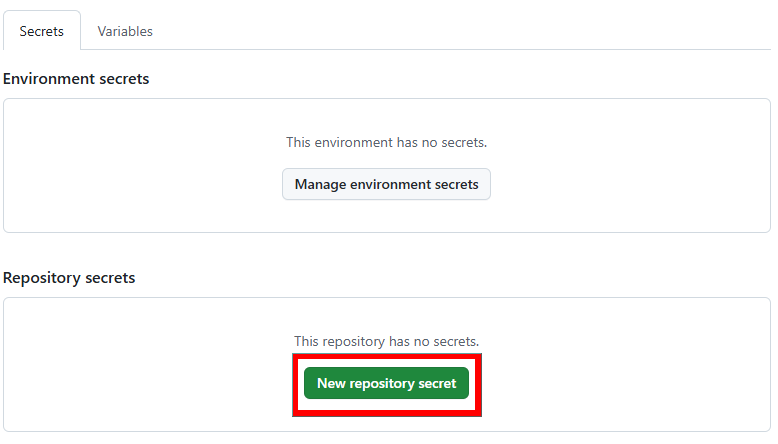Click 'This environment has no secrets' text

[x=386, y=142]
